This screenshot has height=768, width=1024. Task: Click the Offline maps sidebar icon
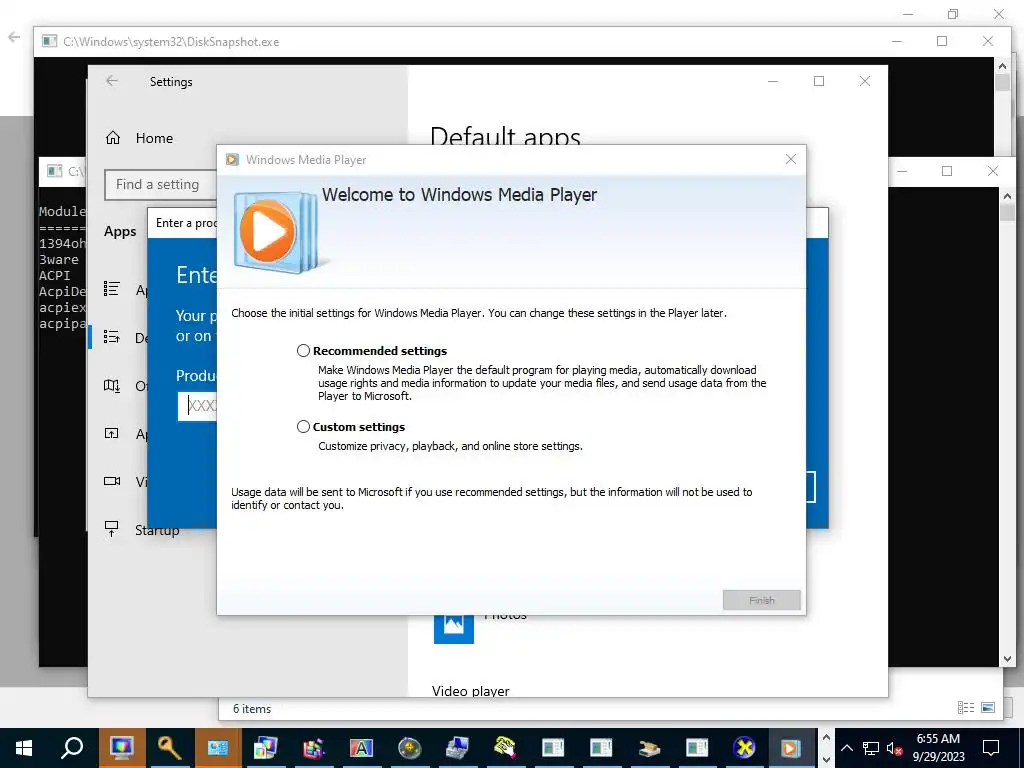point(112,385)
